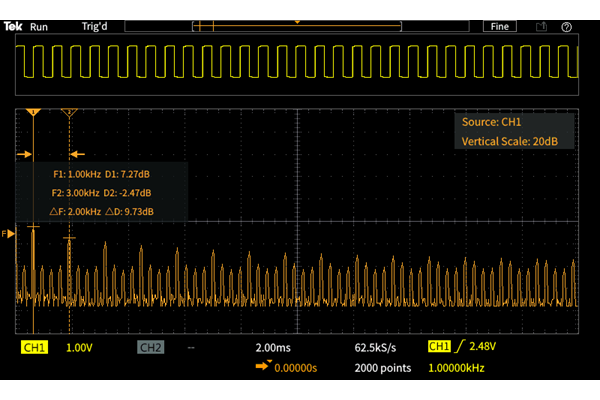Screen dimensions: 600x400
Task: Open the Vertical Scale 20dB setting
Action: click(516, 142)
